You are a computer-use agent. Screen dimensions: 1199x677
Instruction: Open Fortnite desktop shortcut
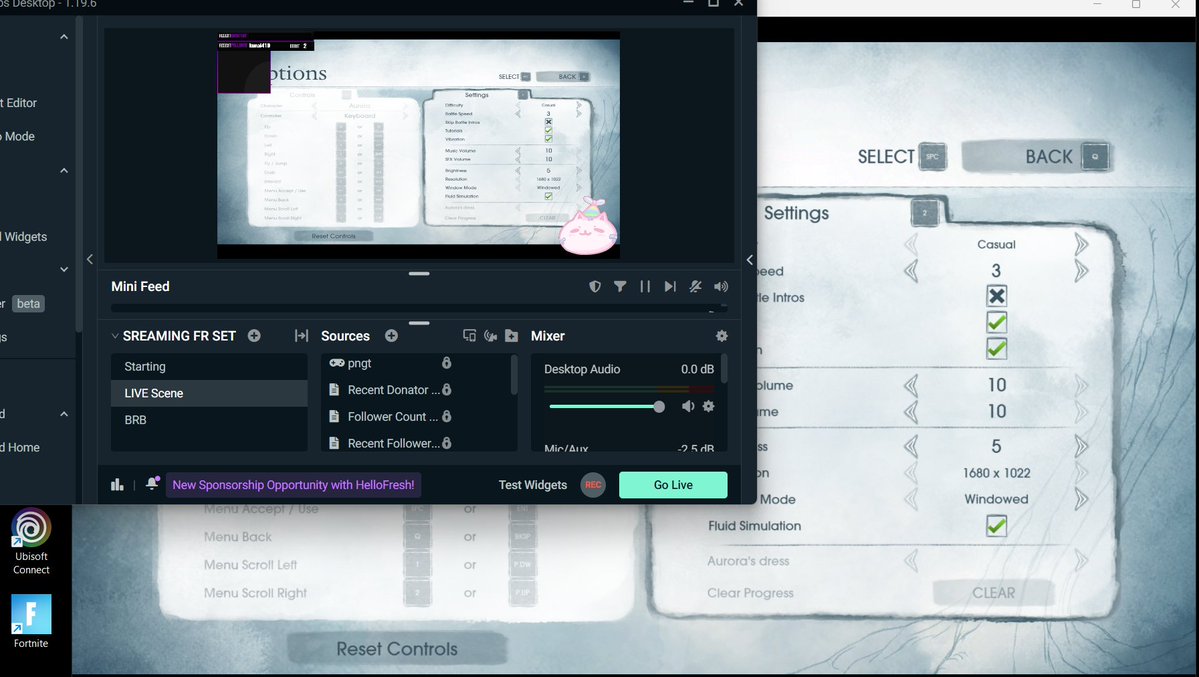point(31,621)
